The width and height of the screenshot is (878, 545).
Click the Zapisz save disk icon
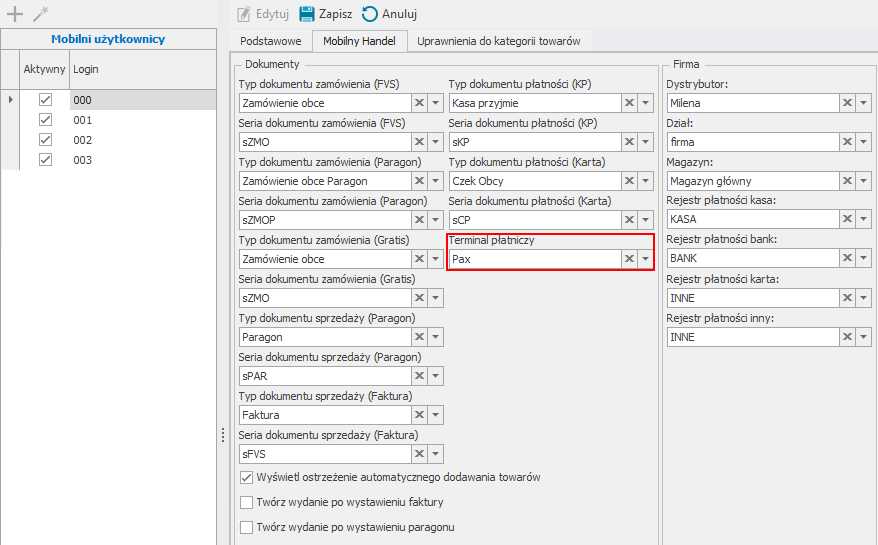pyautogui.click(x=307, y=14)
